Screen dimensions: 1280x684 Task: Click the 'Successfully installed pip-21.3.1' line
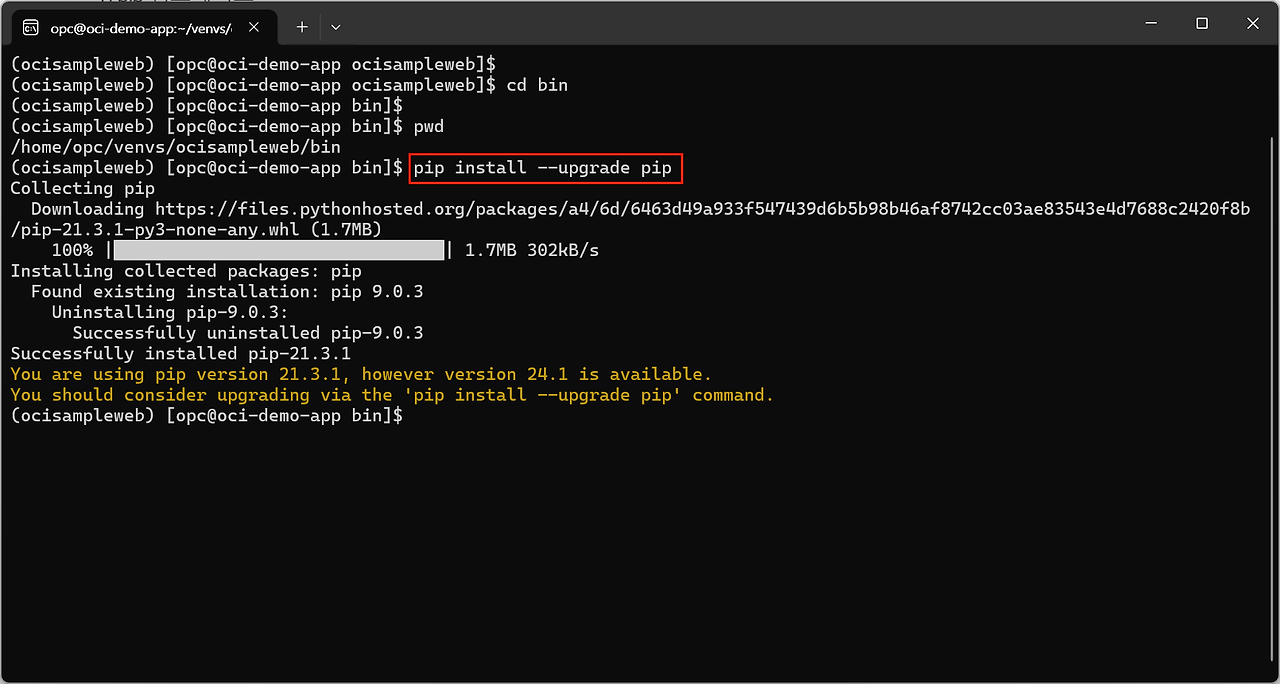(180, 354)
